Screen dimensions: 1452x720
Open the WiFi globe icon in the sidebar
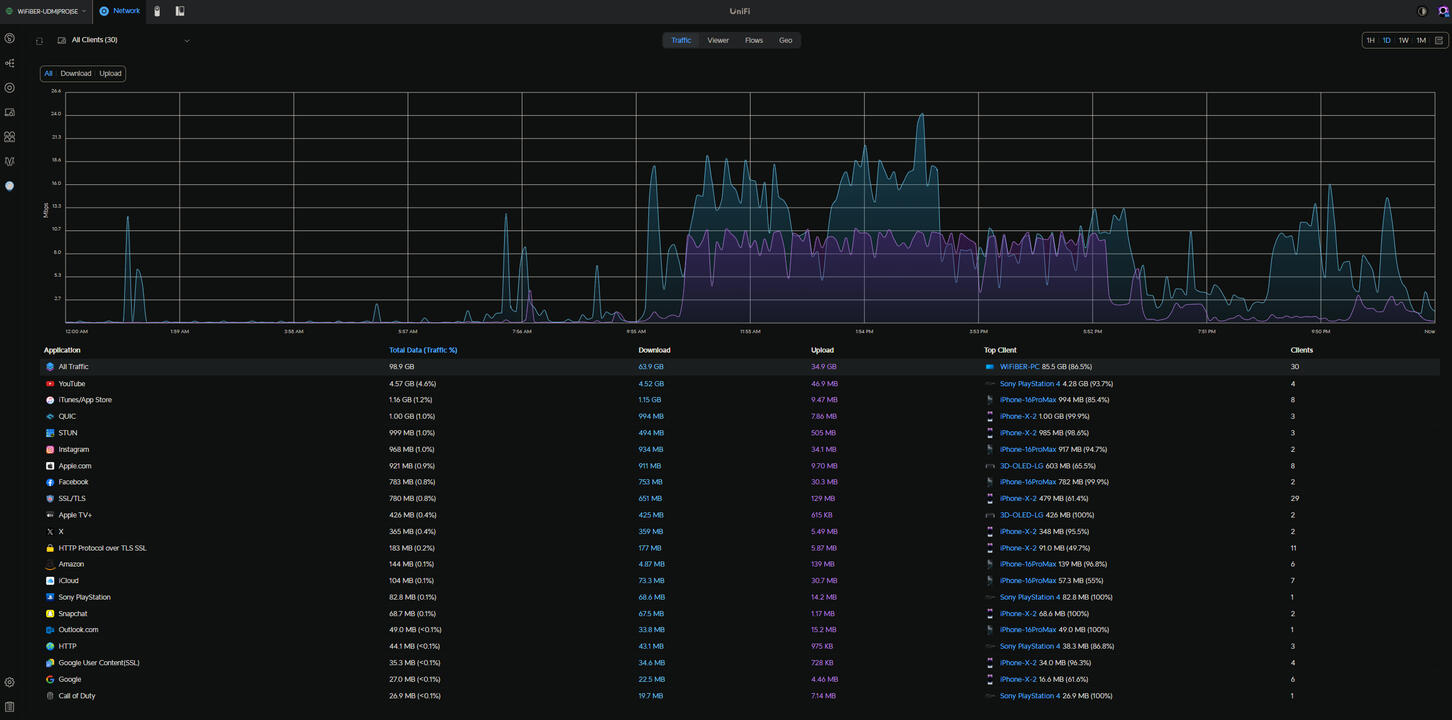[10, 185]
